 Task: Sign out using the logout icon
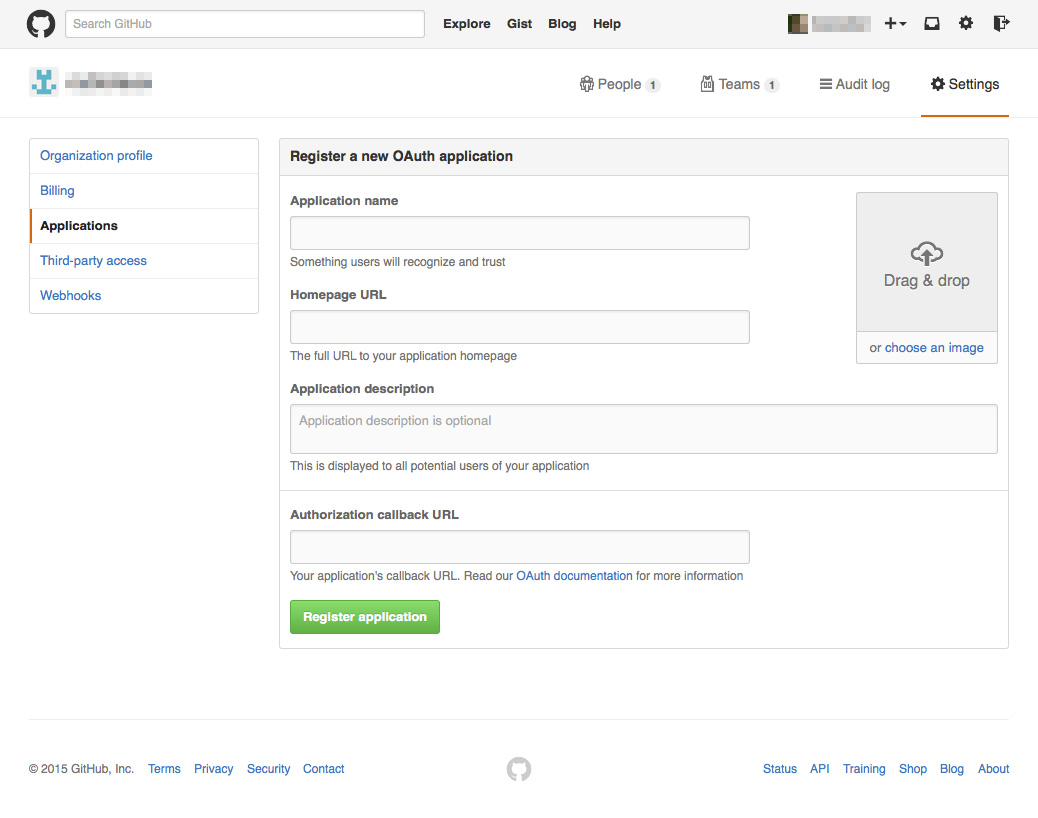[x=1001, y=22]
